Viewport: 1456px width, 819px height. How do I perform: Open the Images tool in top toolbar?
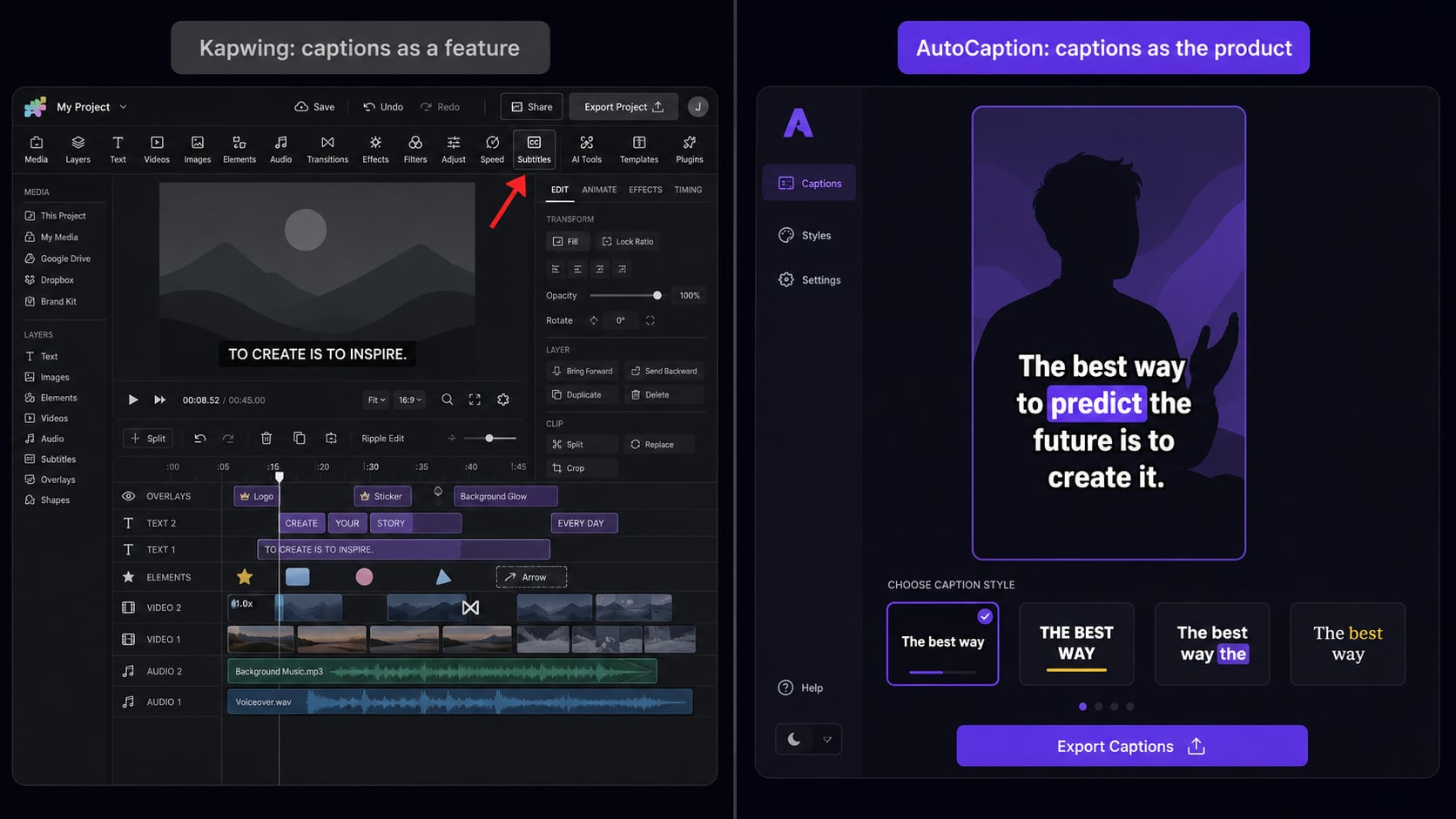tap(198, 149)
